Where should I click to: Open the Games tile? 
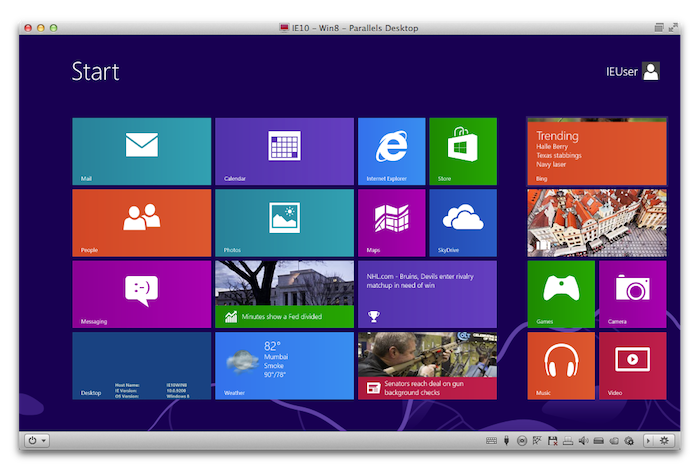561,294
